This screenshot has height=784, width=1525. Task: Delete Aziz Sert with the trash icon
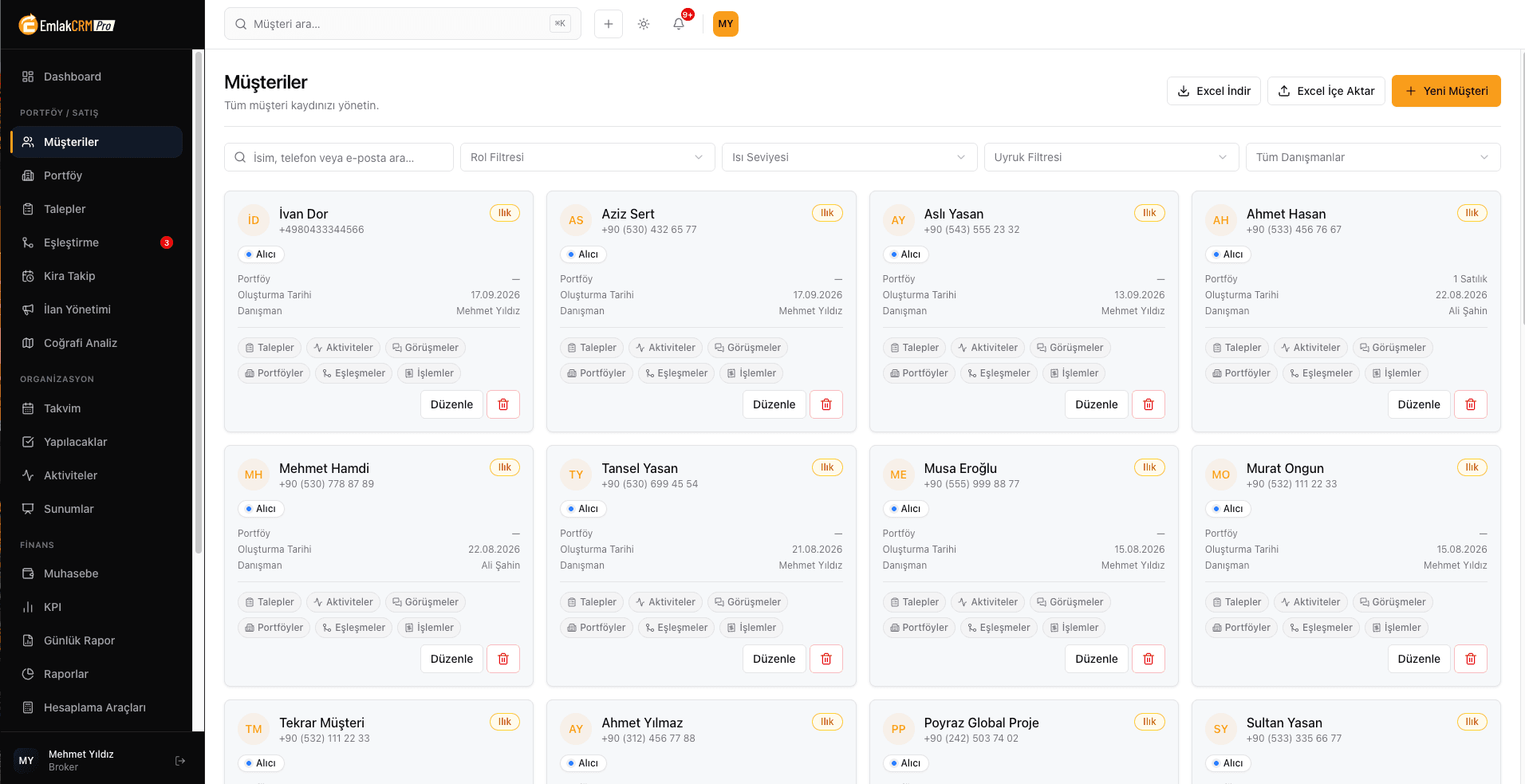tap(826, 404)
